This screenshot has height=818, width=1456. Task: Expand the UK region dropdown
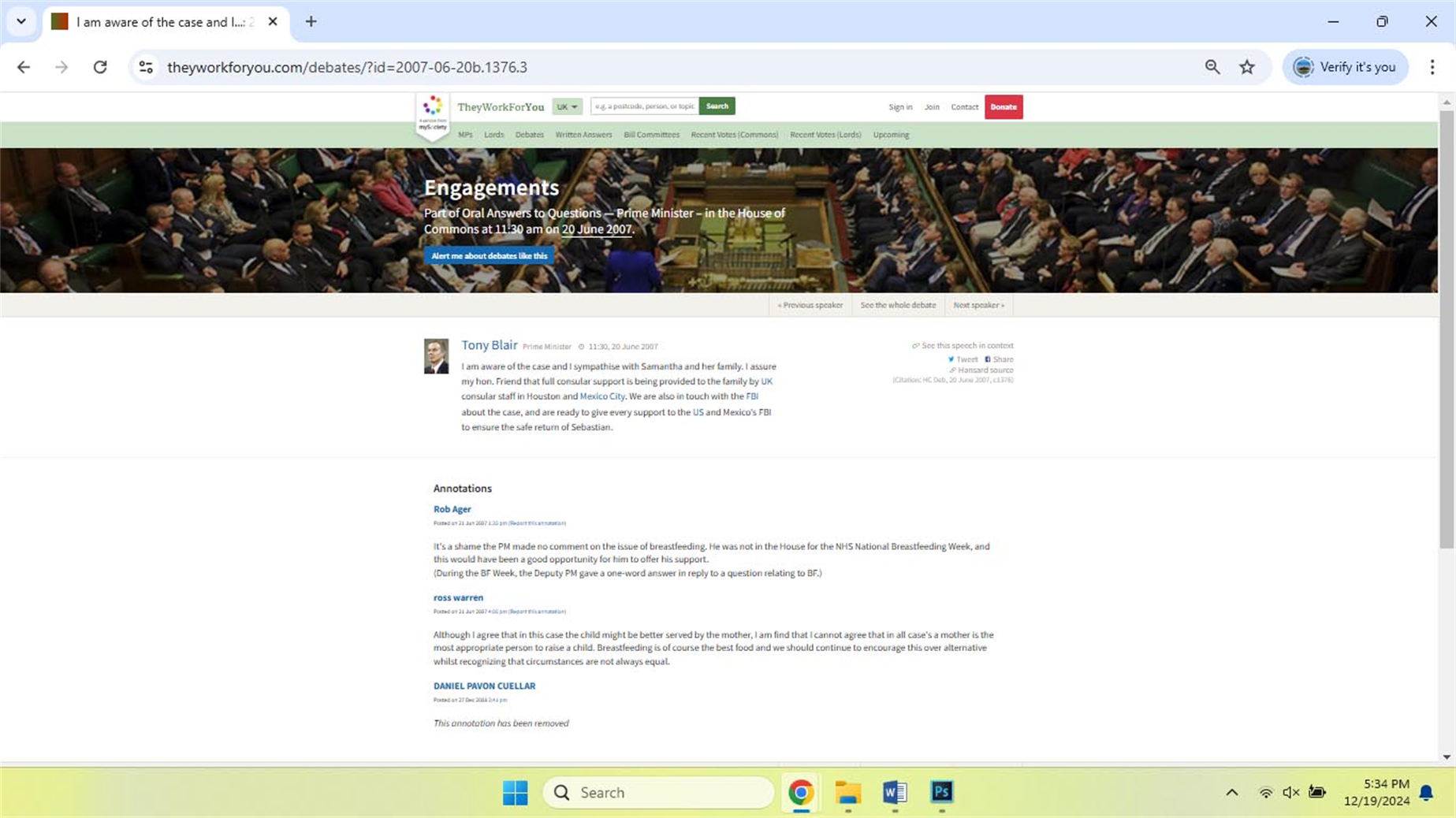click(567, 106)
